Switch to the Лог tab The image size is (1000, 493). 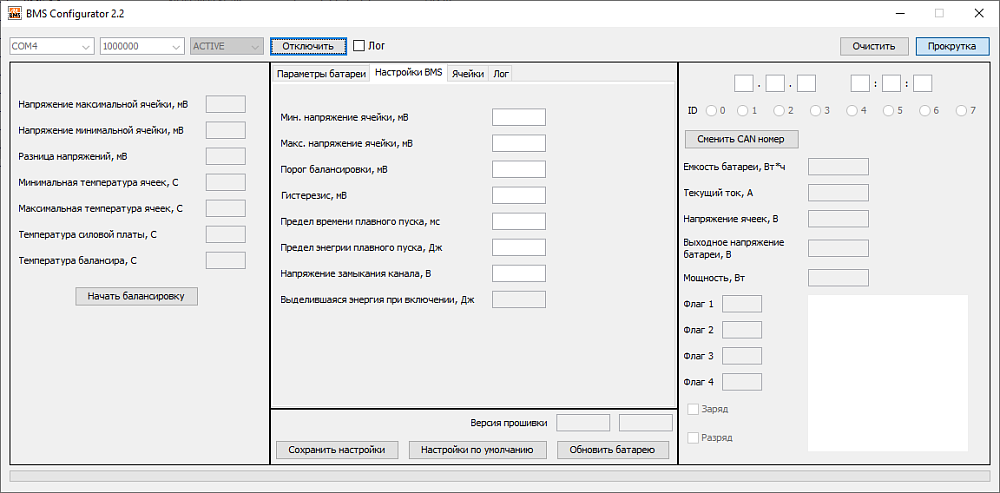501,74
